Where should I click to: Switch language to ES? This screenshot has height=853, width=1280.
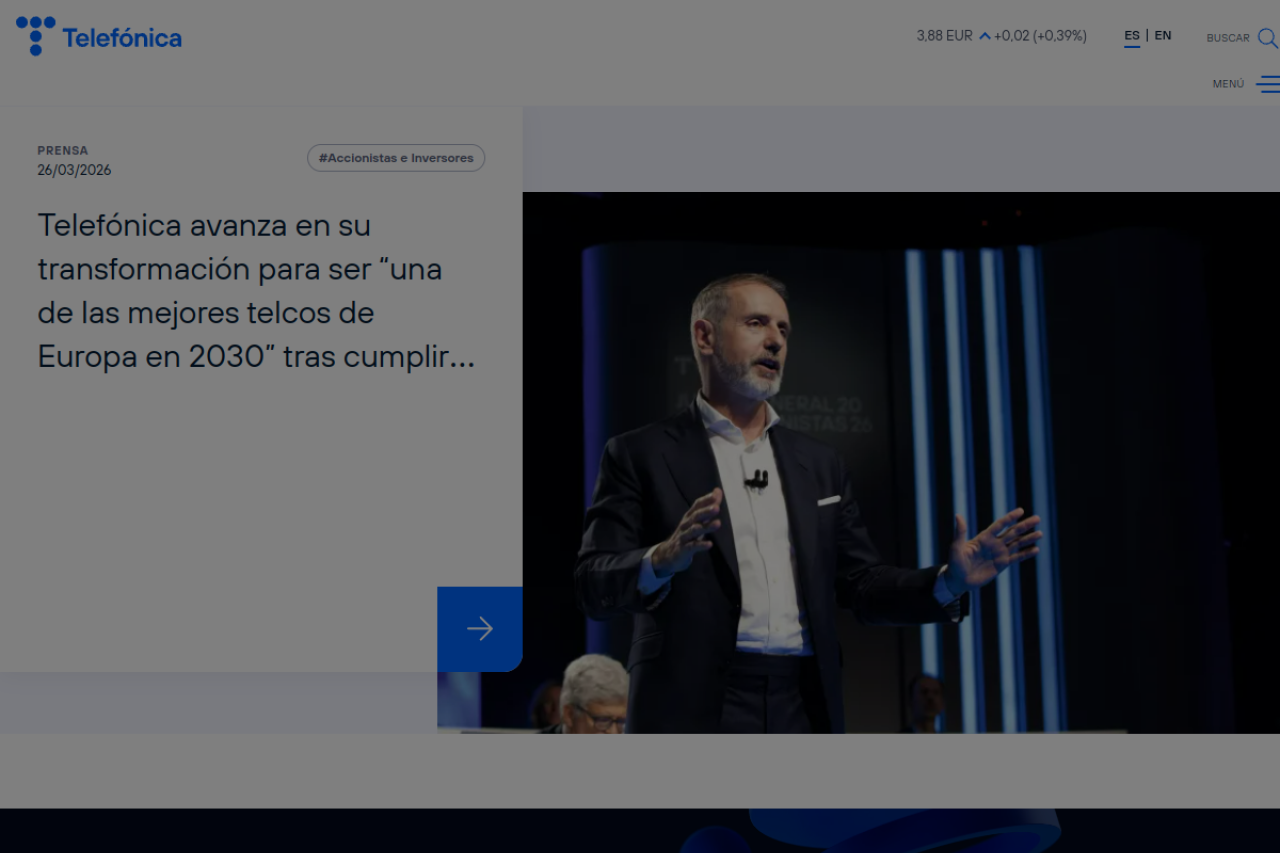tap(1132, 36)
